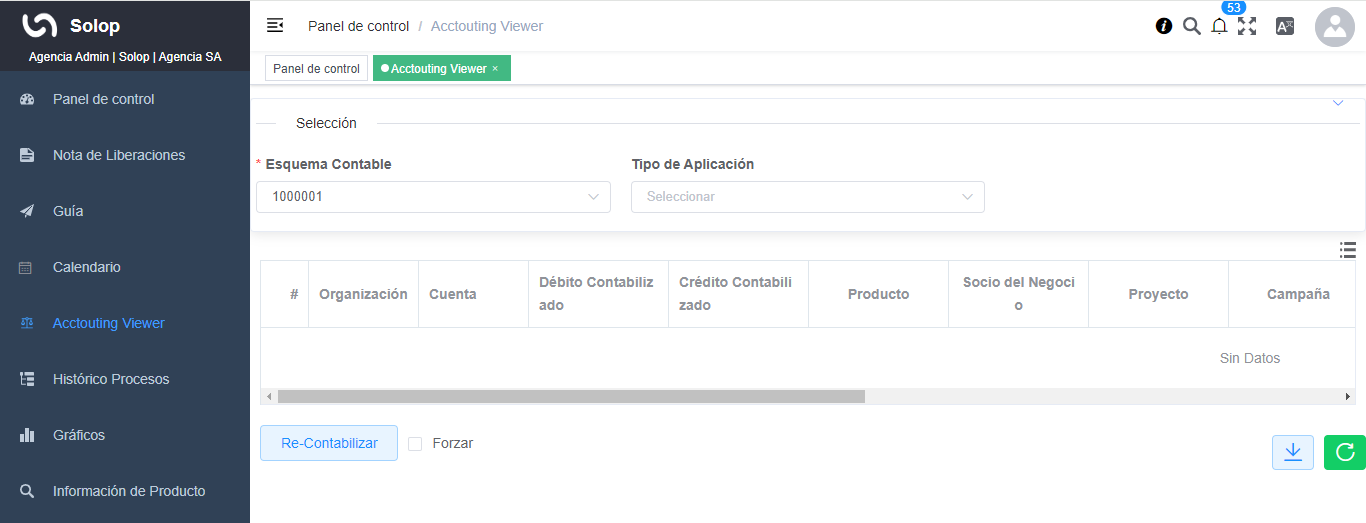1366x523 pixels.
Task: Open the language translation icon
Action: tap(1285, 27)
